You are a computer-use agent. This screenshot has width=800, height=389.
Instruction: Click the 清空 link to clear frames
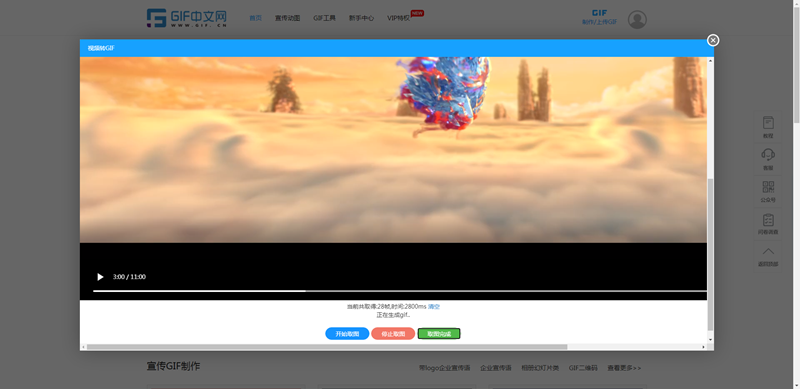pos(434,307)
